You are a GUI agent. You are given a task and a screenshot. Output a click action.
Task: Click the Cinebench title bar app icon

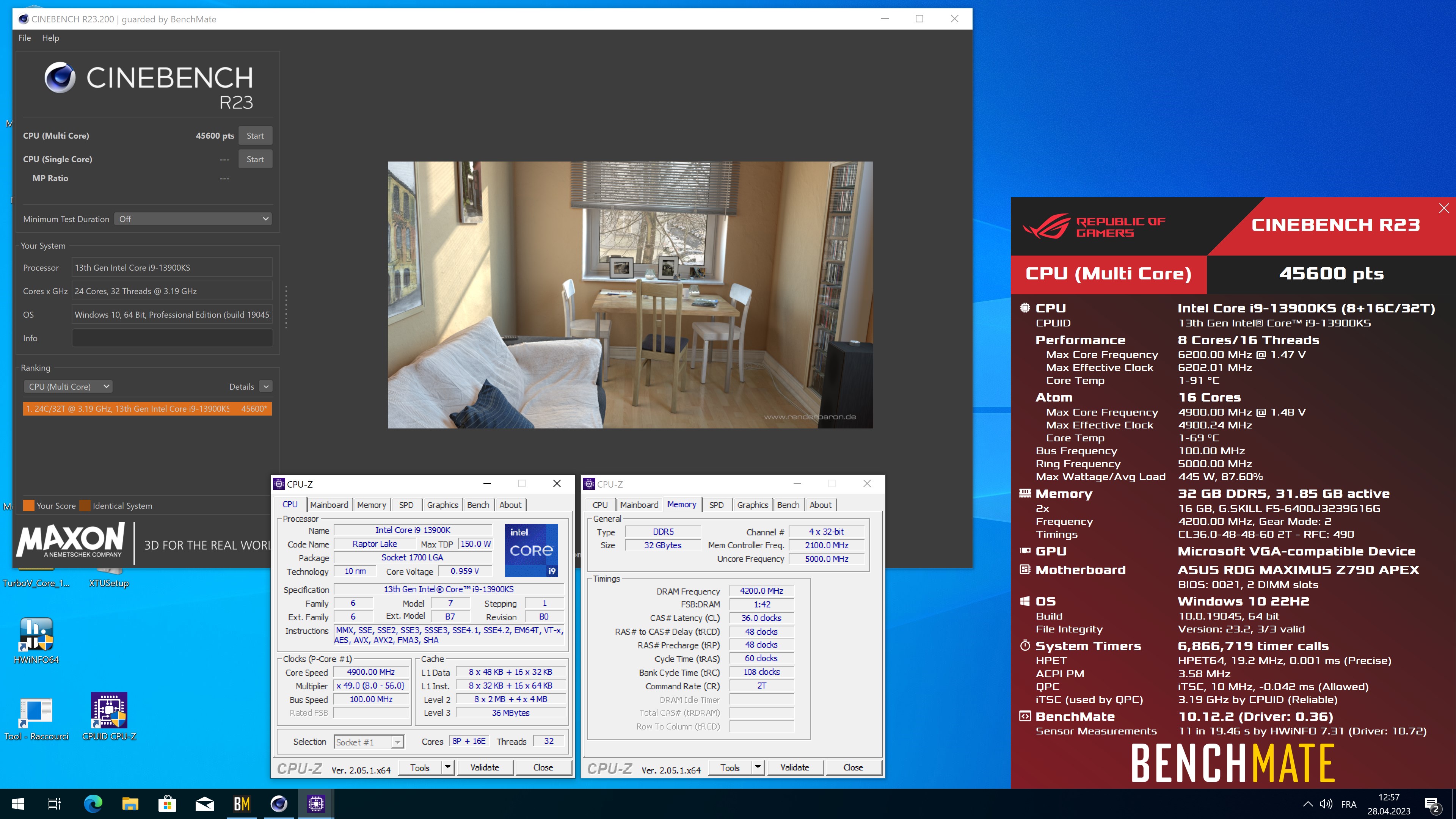(24, 19)
